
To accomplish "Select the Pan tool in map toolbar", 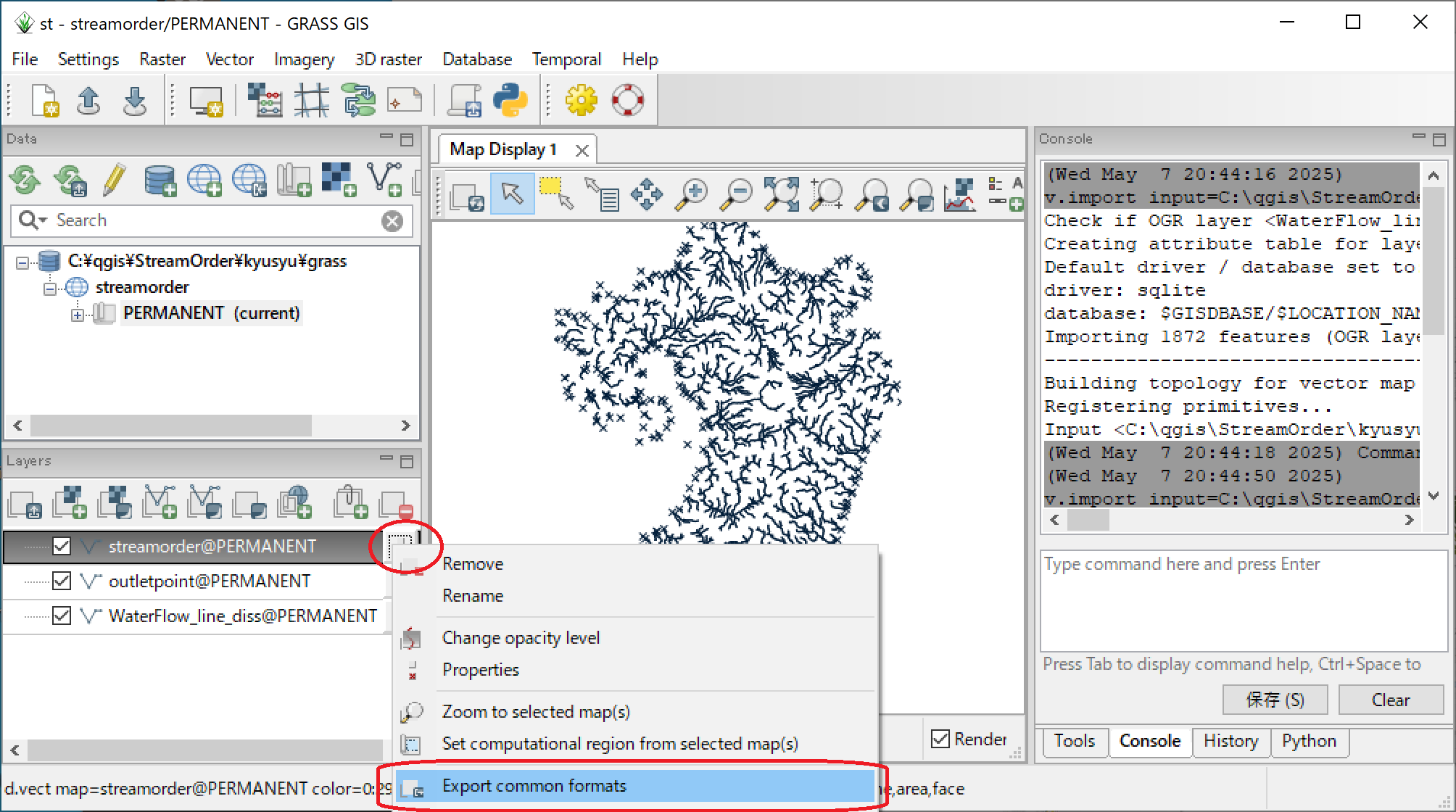I will tap(646, 194).
